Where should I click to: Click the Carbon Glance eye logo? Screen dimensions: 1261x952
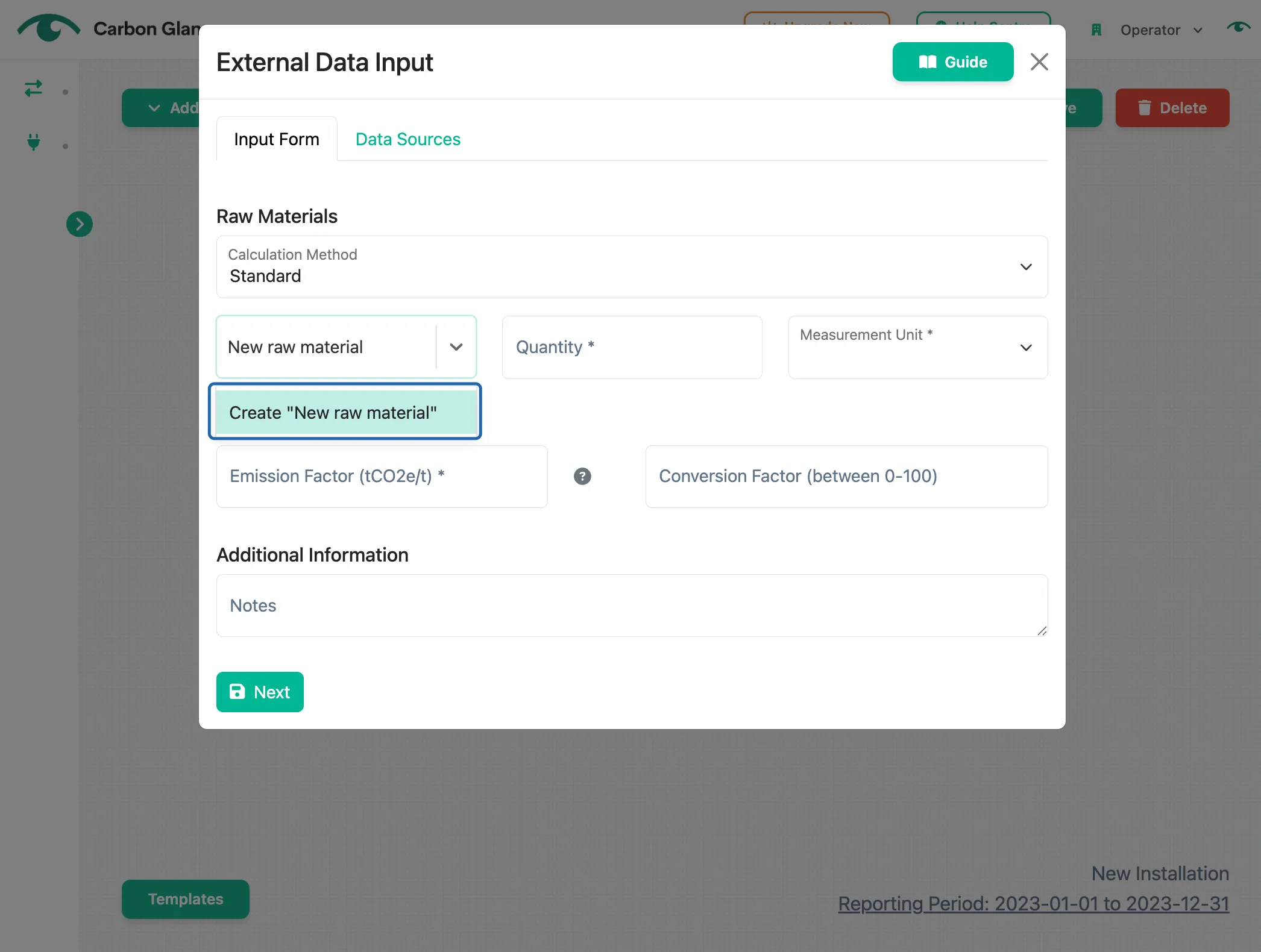pyautogui.click(x=48, y=28)
